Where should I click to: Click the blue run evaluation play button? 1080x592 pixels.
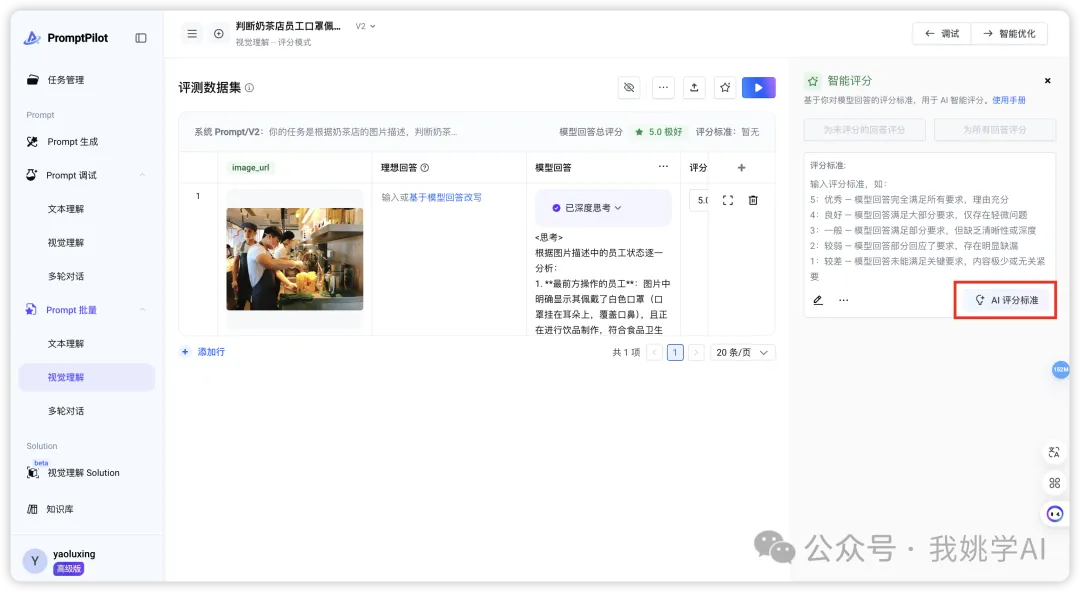pyautogui.click(x=758, y=88)
